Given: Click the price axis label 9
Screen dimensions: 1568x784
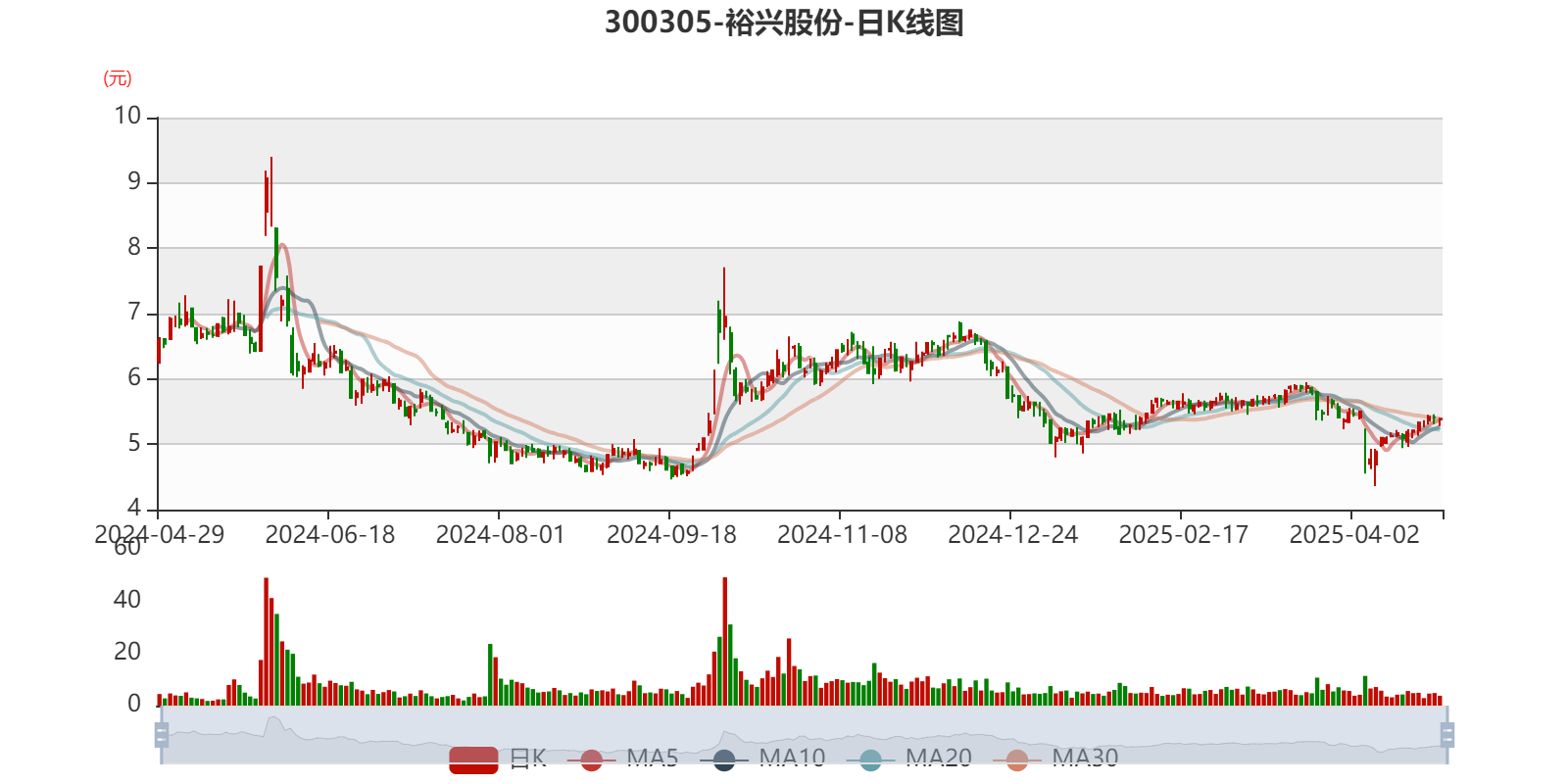Looking at the screenshot, I should 135,181.
